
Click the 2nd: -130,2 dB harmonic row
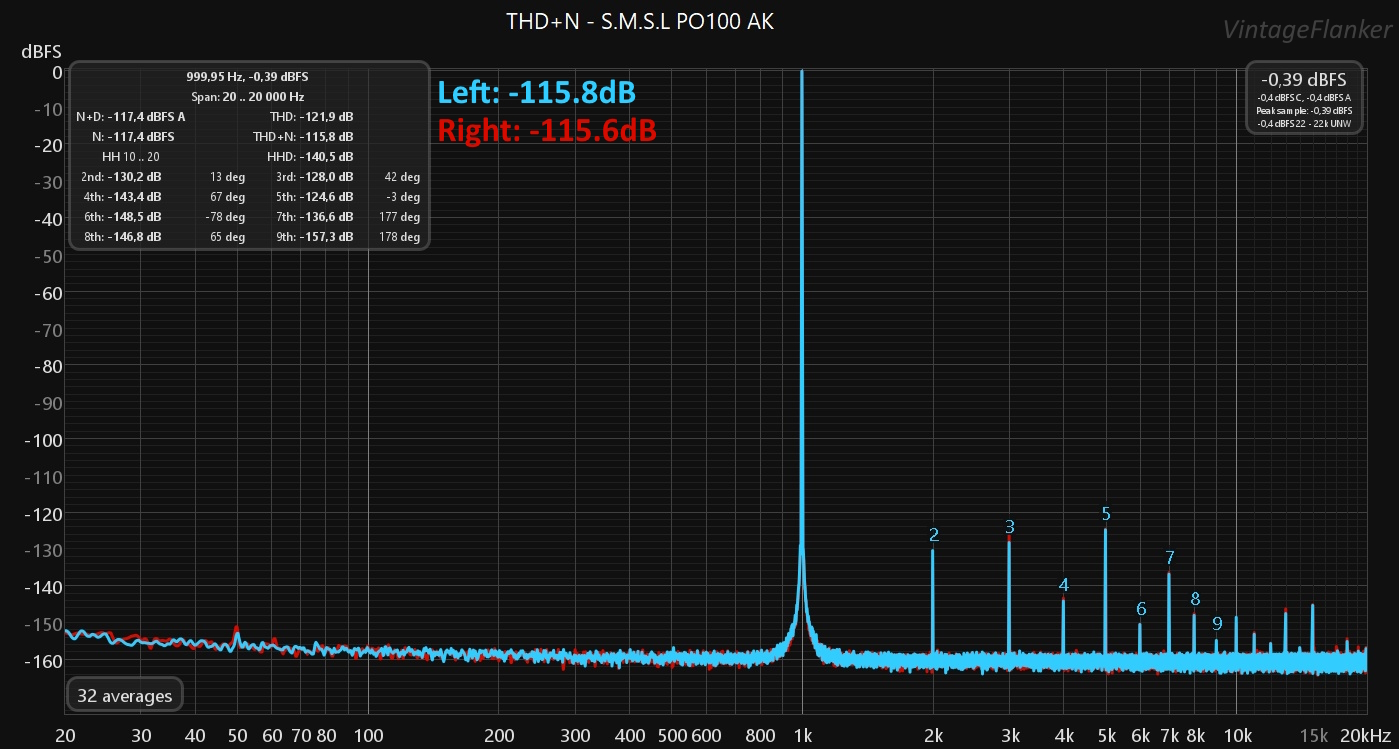click(x=121, y=177)
